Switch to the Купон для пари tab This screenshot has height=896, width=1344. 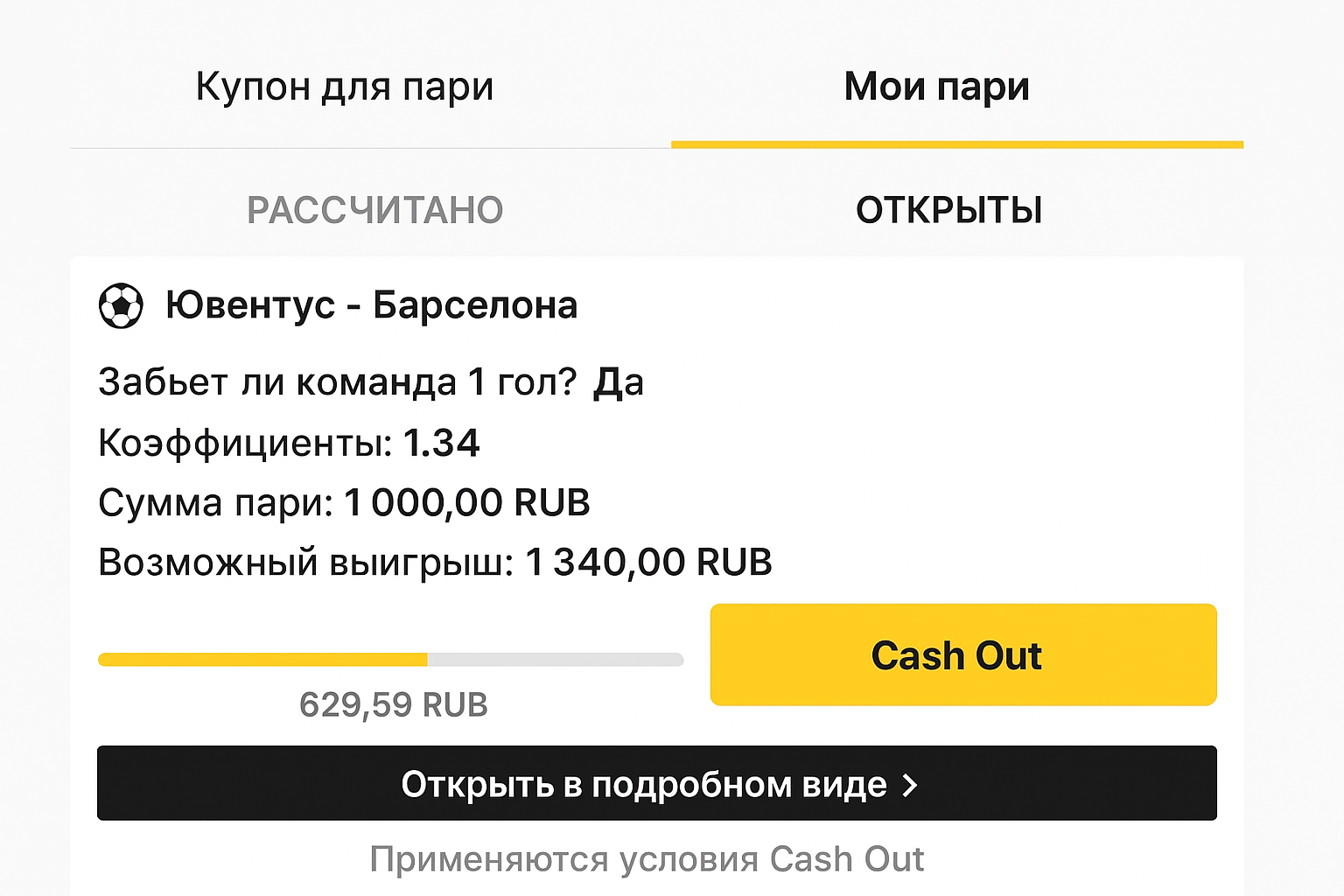tap(345, 87)
